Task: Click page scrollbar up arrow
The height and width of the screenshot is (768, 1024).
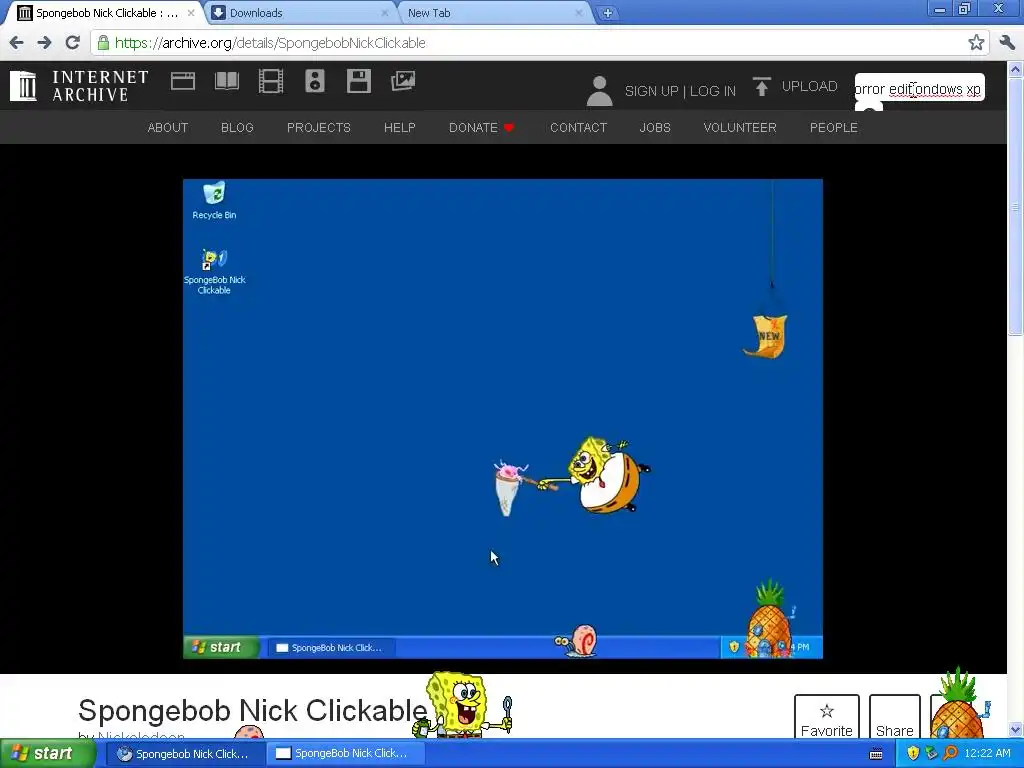Action: tap(1015, 69)
